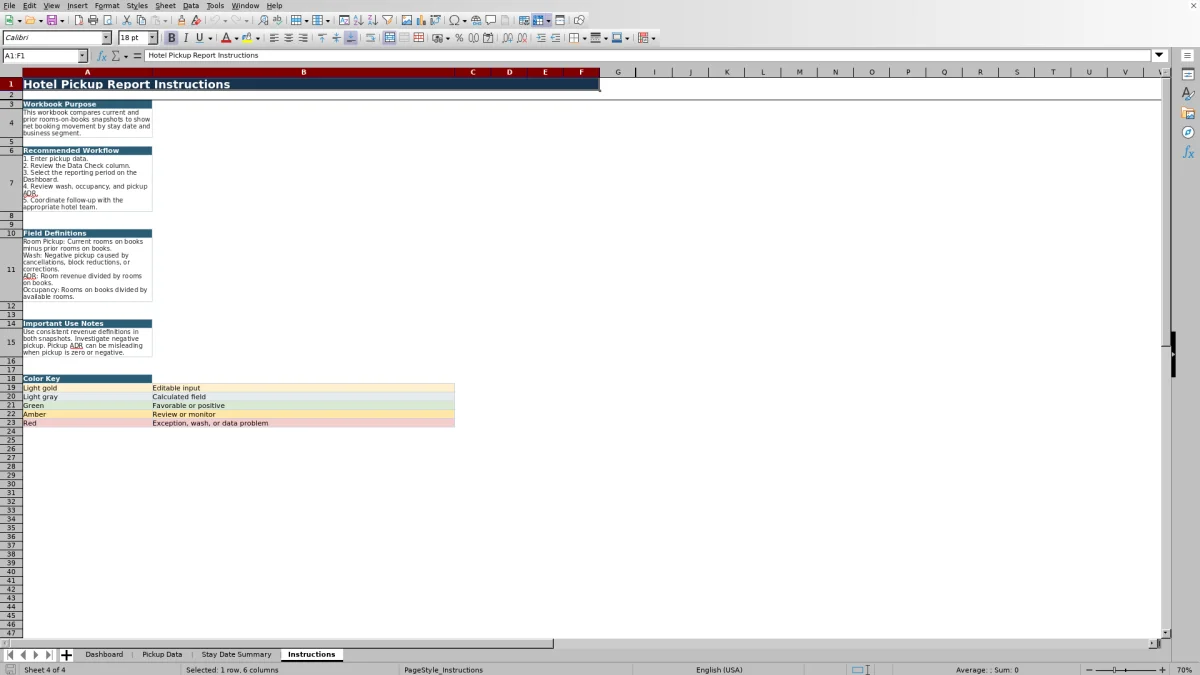Open the Borders dropdown arrow
This screenshot has width=1200, height=675.
point(584,38)
